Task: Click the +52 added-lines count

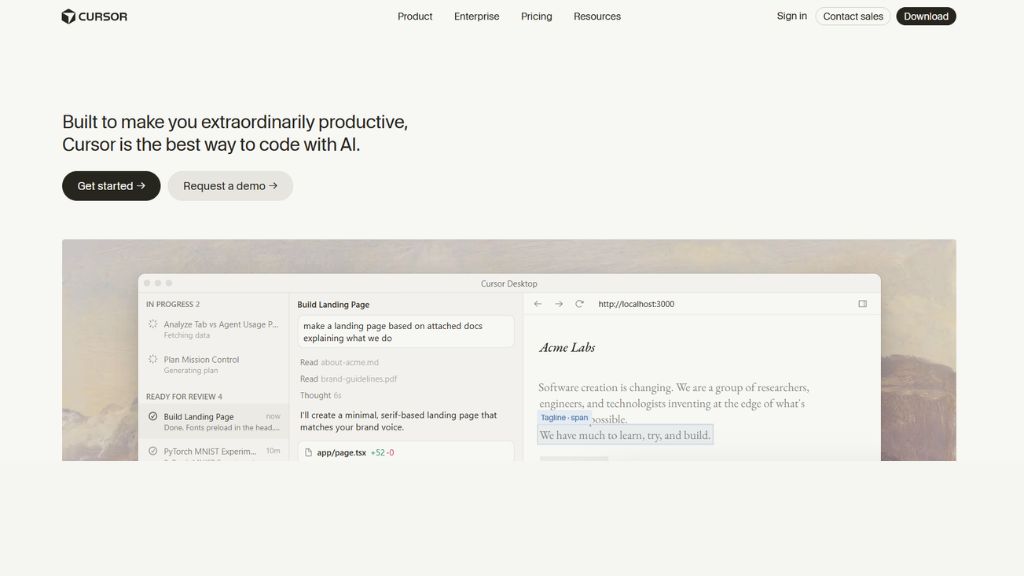Action: pos(377,453)
